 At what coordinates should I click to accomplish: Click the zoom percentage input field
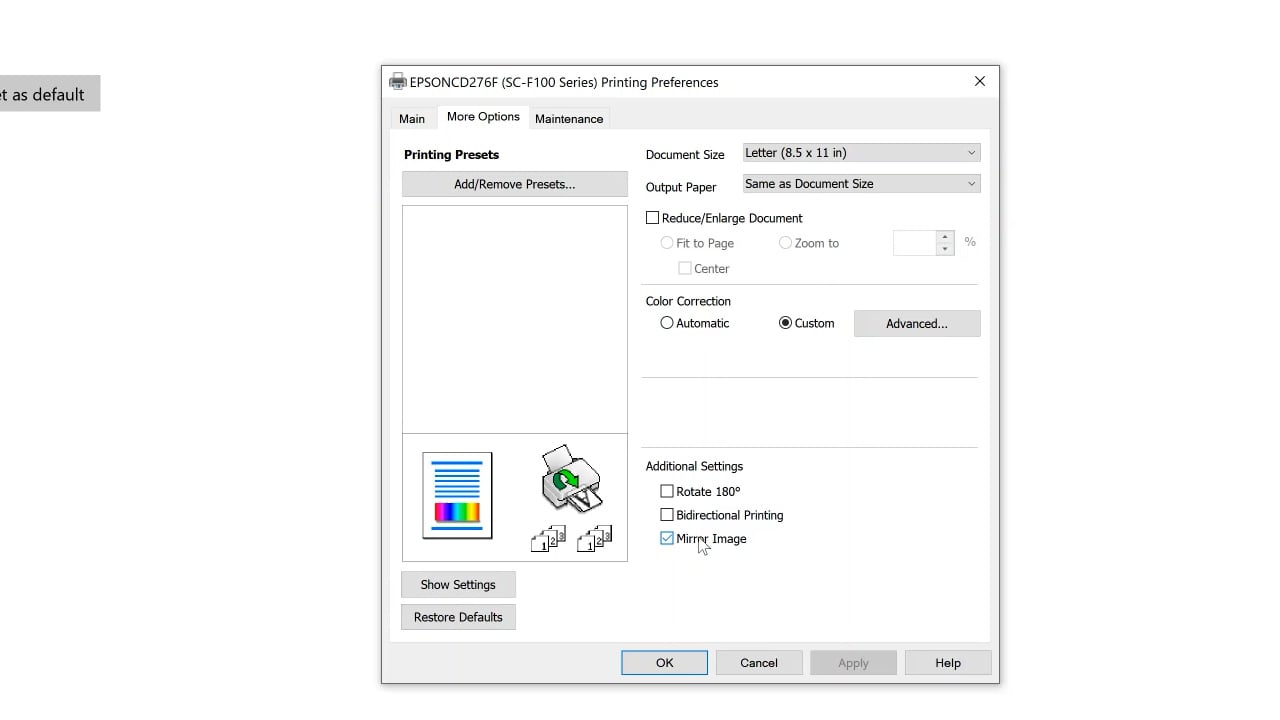click(x=915, y=243)
